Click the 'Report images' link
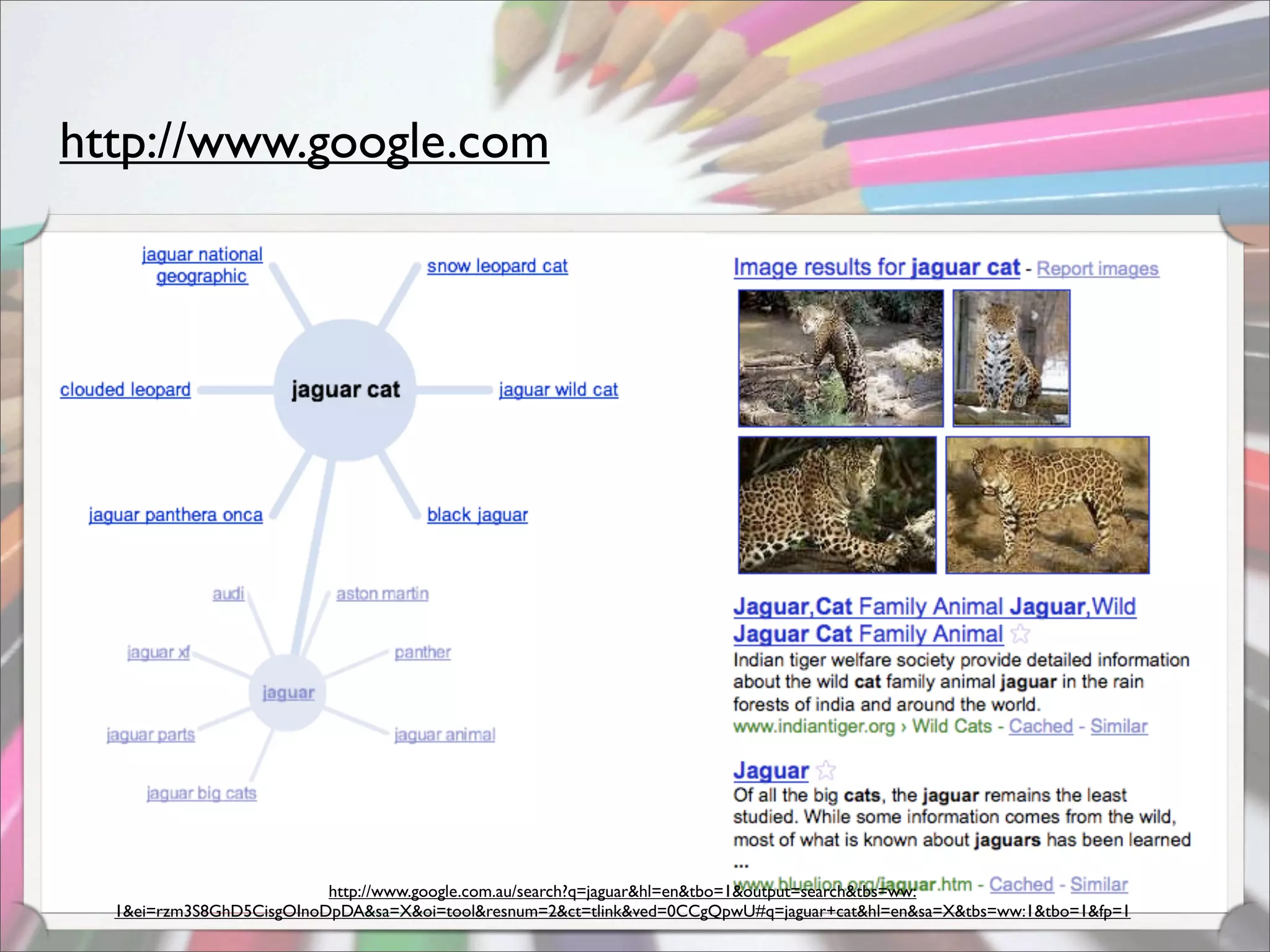 pos(1098,269)
